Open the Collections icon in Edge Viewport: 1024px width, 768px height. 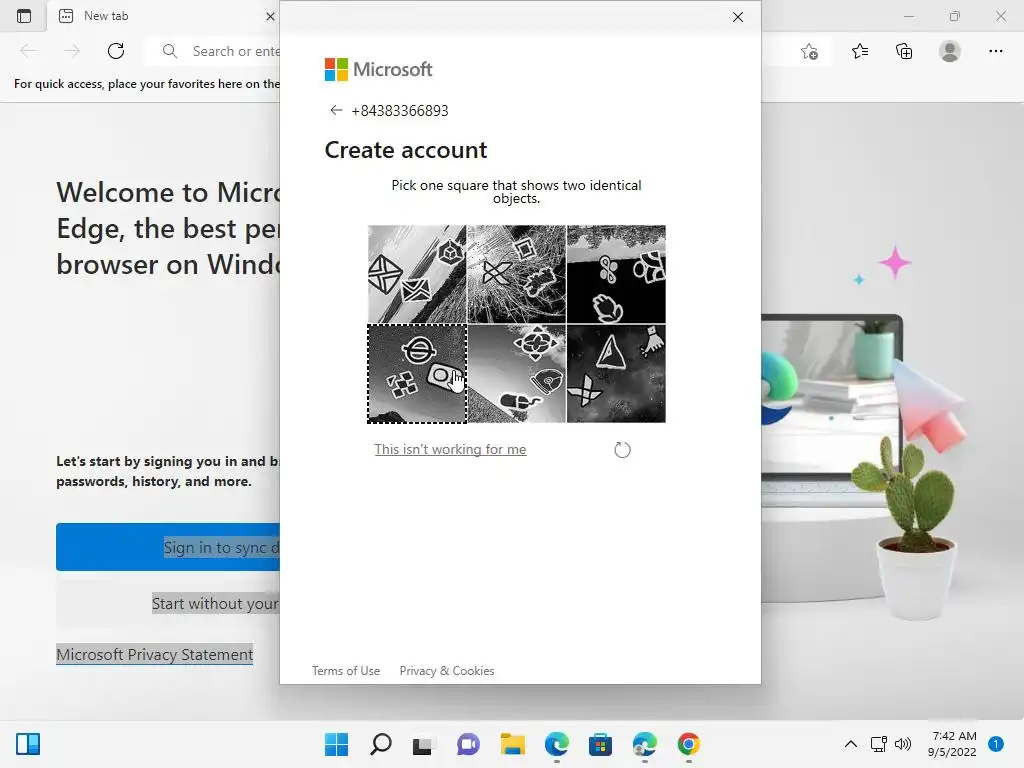904,51
